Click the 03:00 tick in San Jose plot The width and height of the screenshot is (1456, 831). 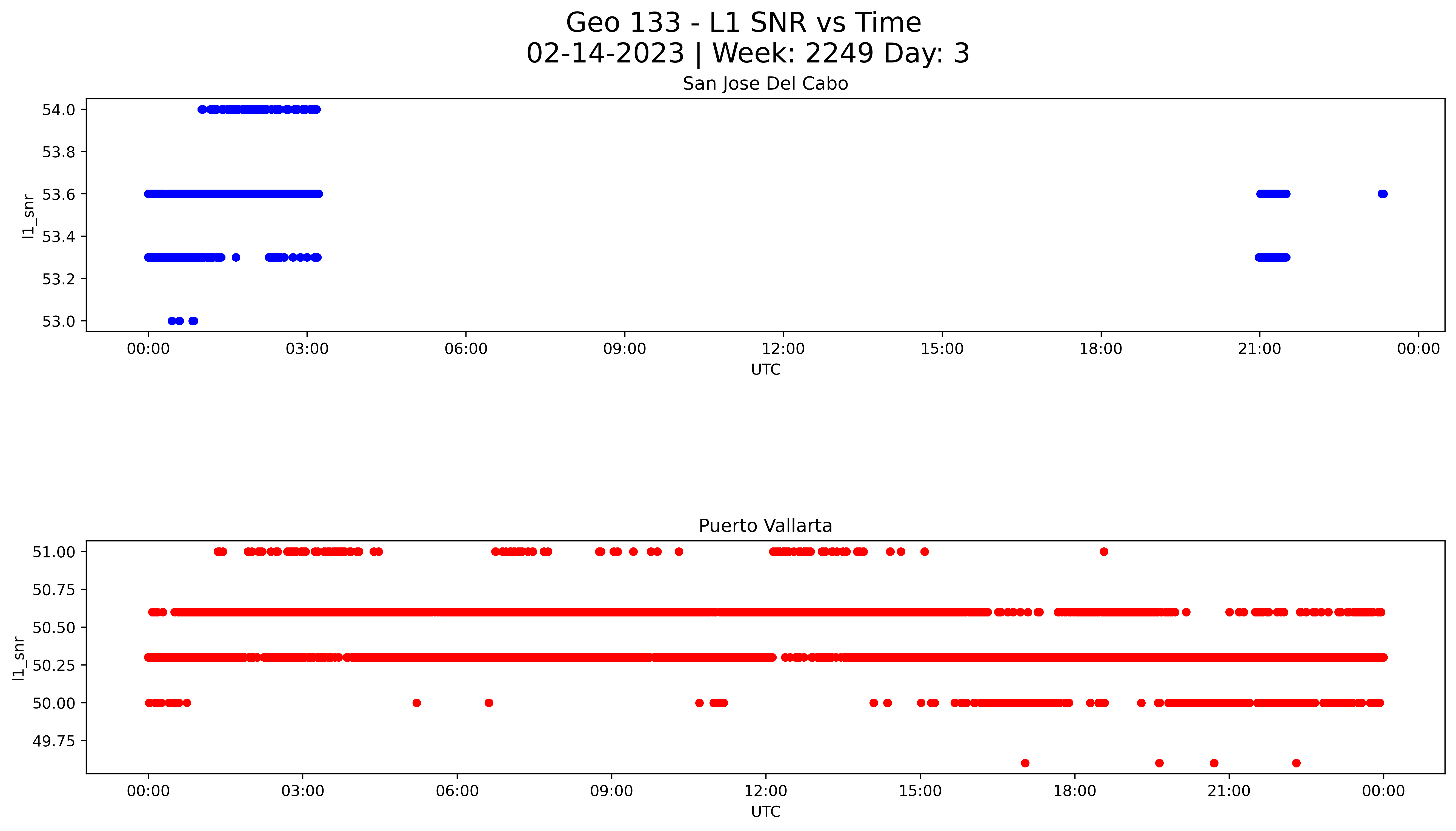tap(307, 349)
